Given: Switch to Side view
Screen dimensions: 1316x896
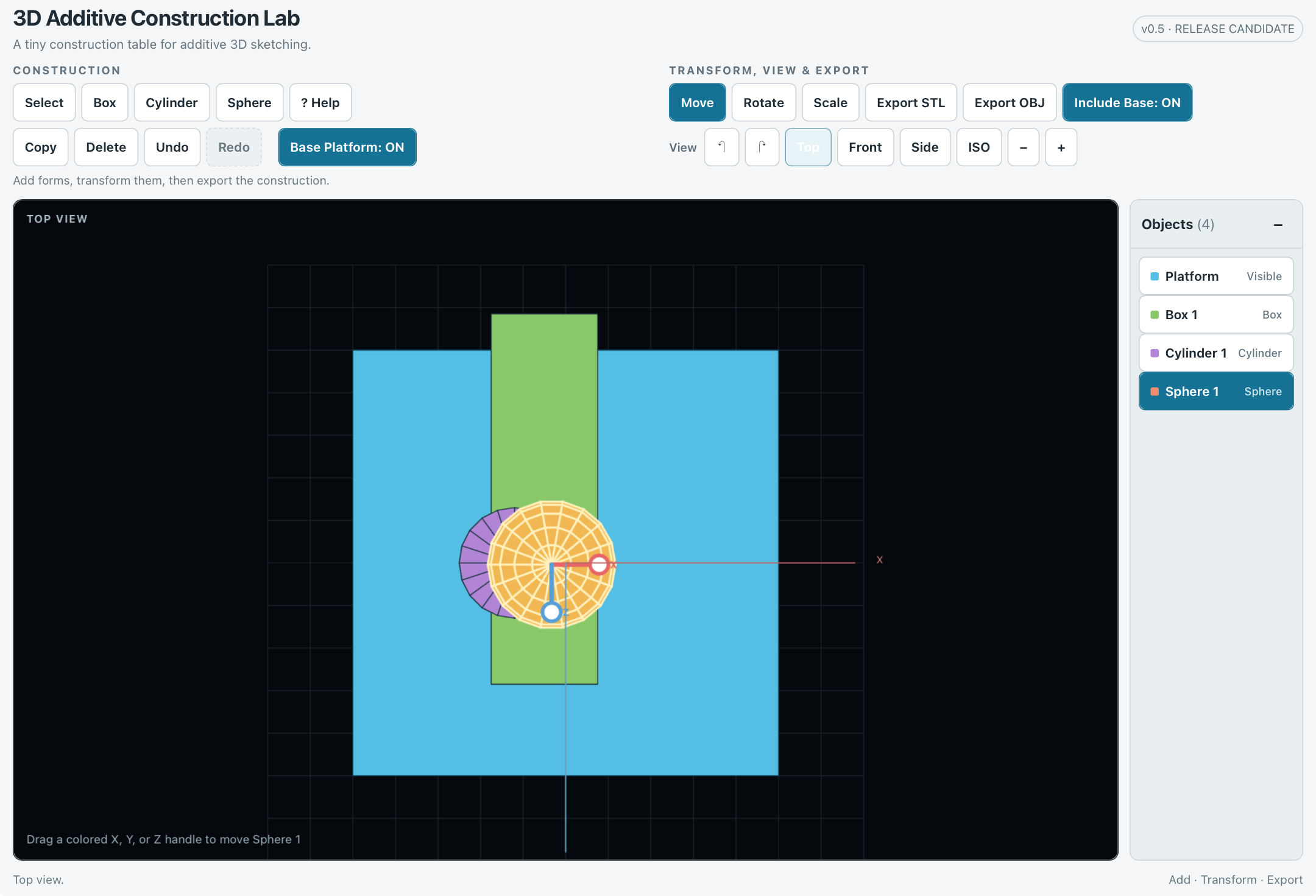Looking at the screenshot, I should [924, 147].
